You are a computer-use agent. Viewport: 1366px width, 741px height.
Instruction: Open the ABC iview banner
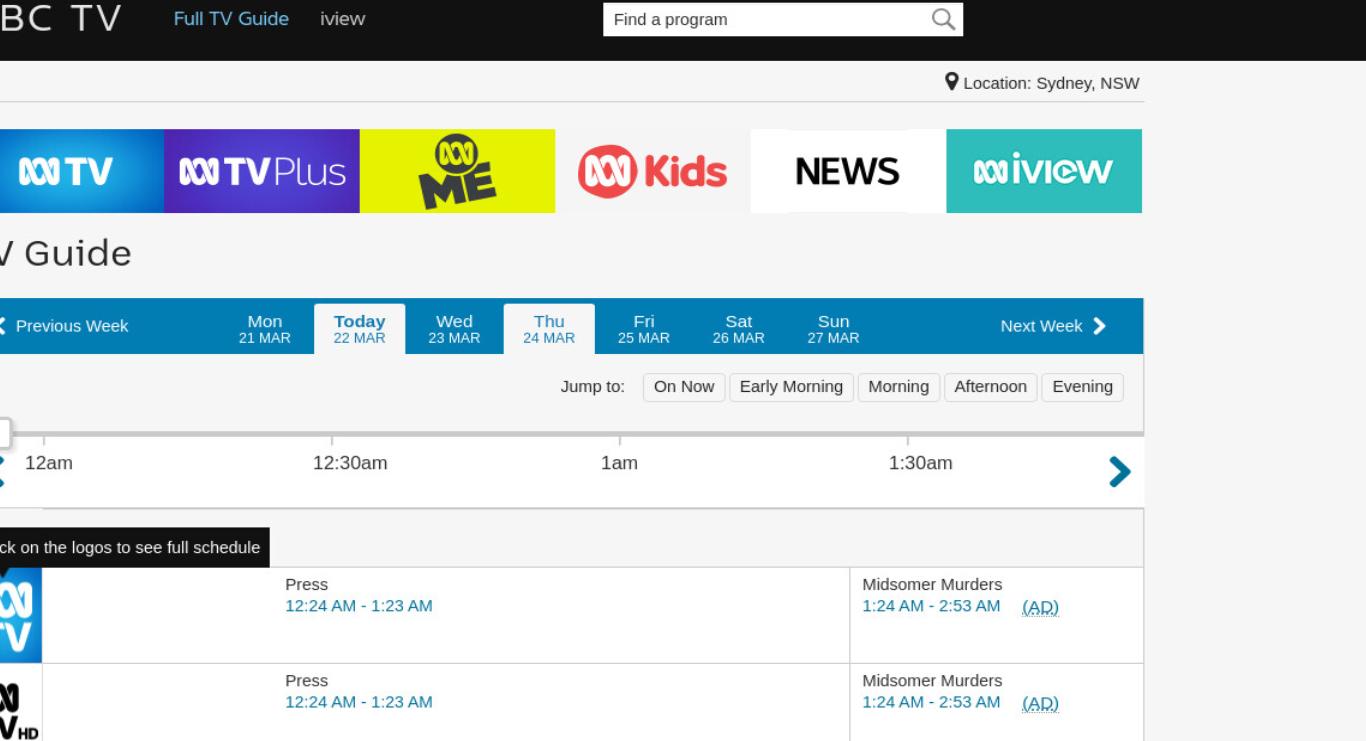1044,171
